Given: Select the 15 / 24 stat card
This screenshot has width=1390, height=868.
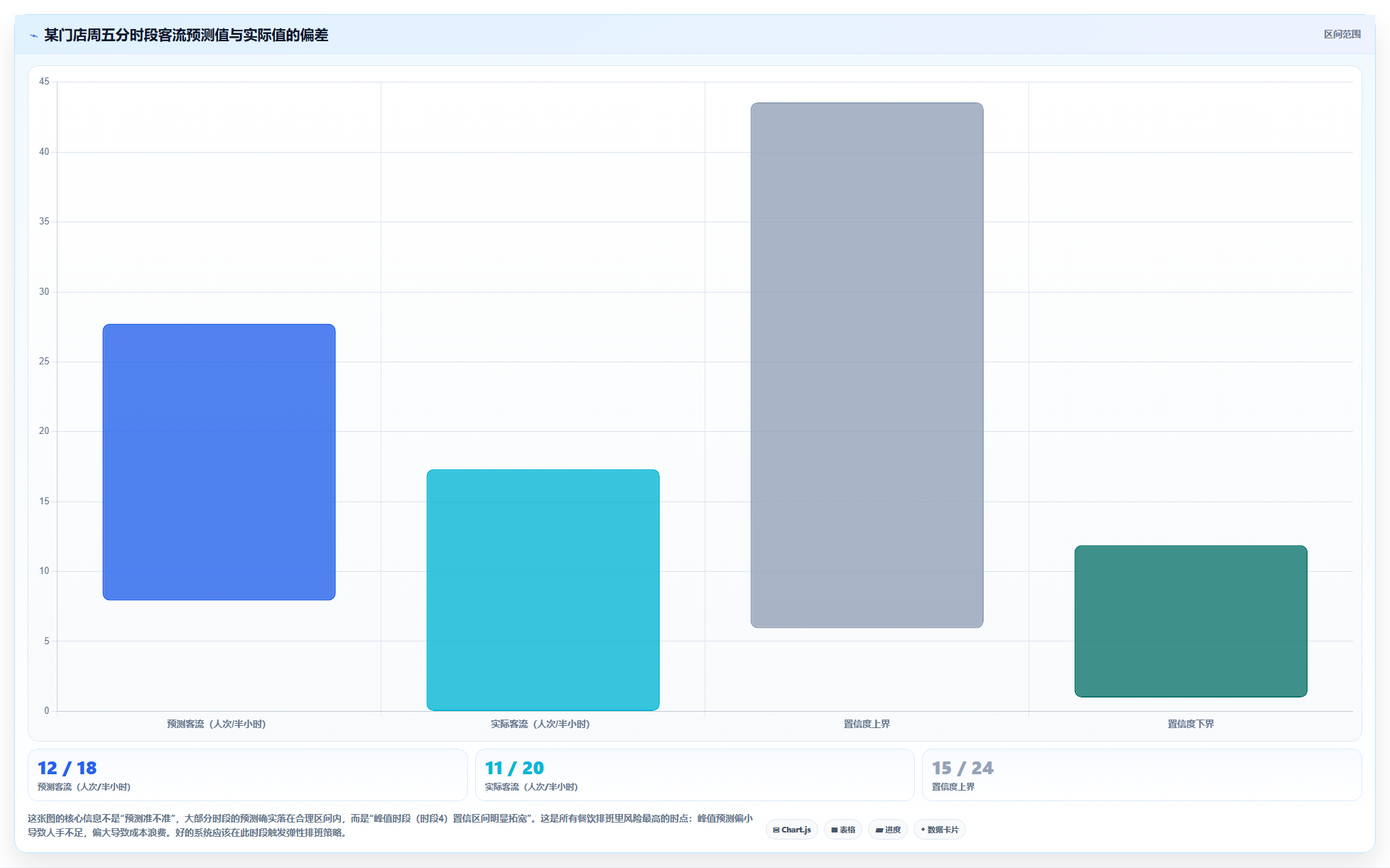Looking at the screenshot, I should click(1141, 775).
